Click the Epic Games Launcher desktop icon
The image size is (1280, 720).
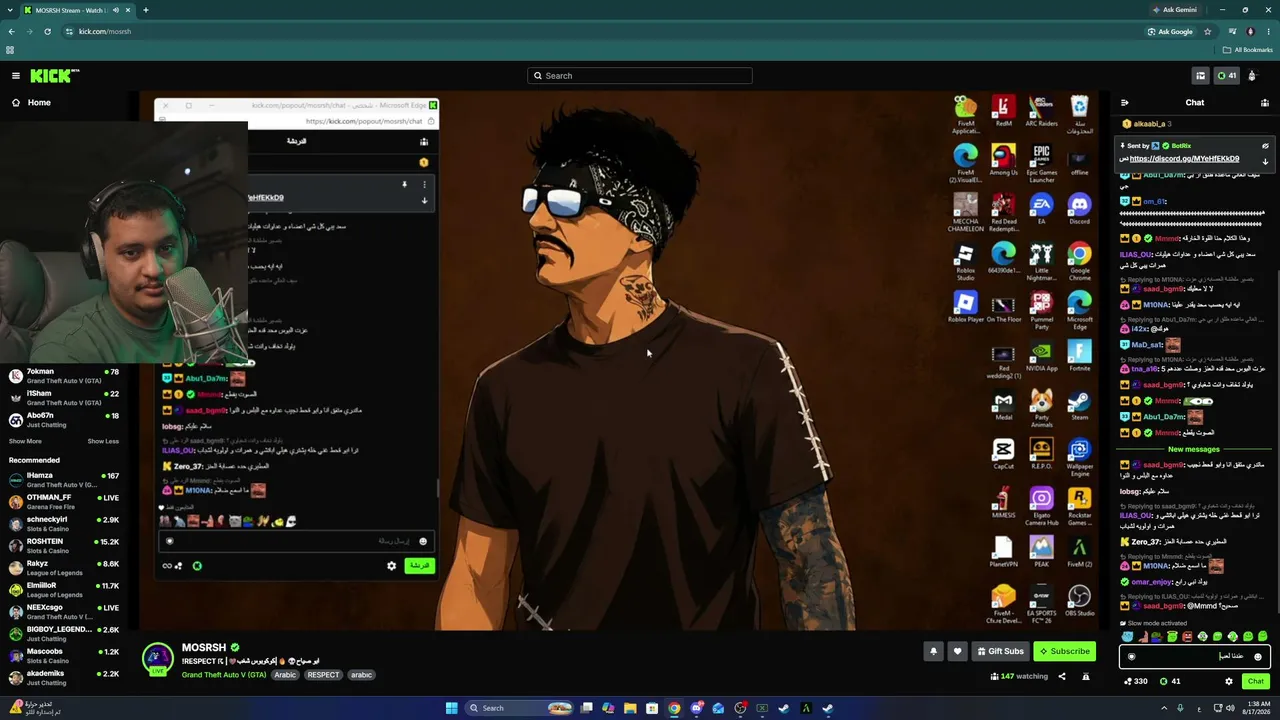(1041, 164)
